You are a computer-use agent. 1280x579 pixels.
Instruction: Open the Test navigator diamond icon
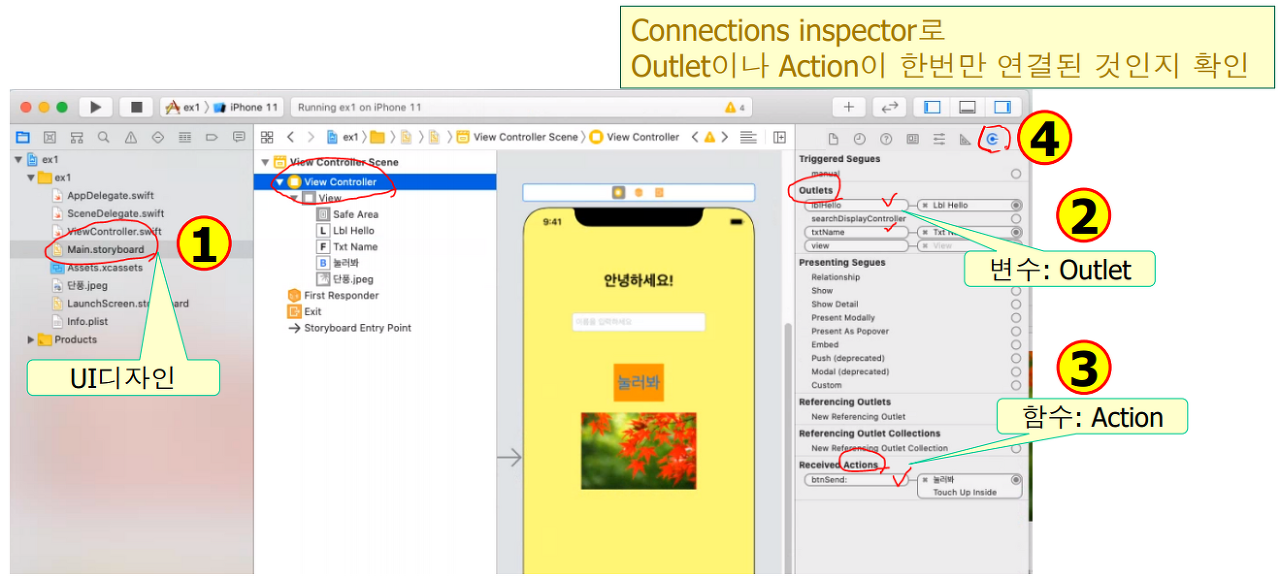158,137
